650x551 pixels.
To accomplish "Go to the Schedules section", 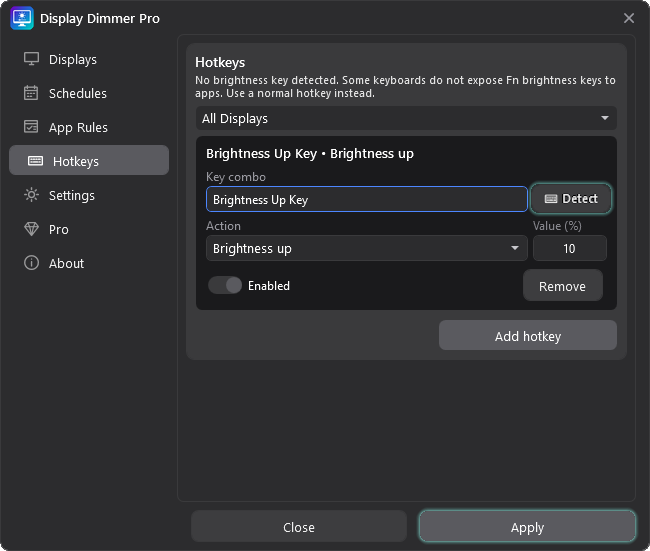I will click(x=89, y=93).
